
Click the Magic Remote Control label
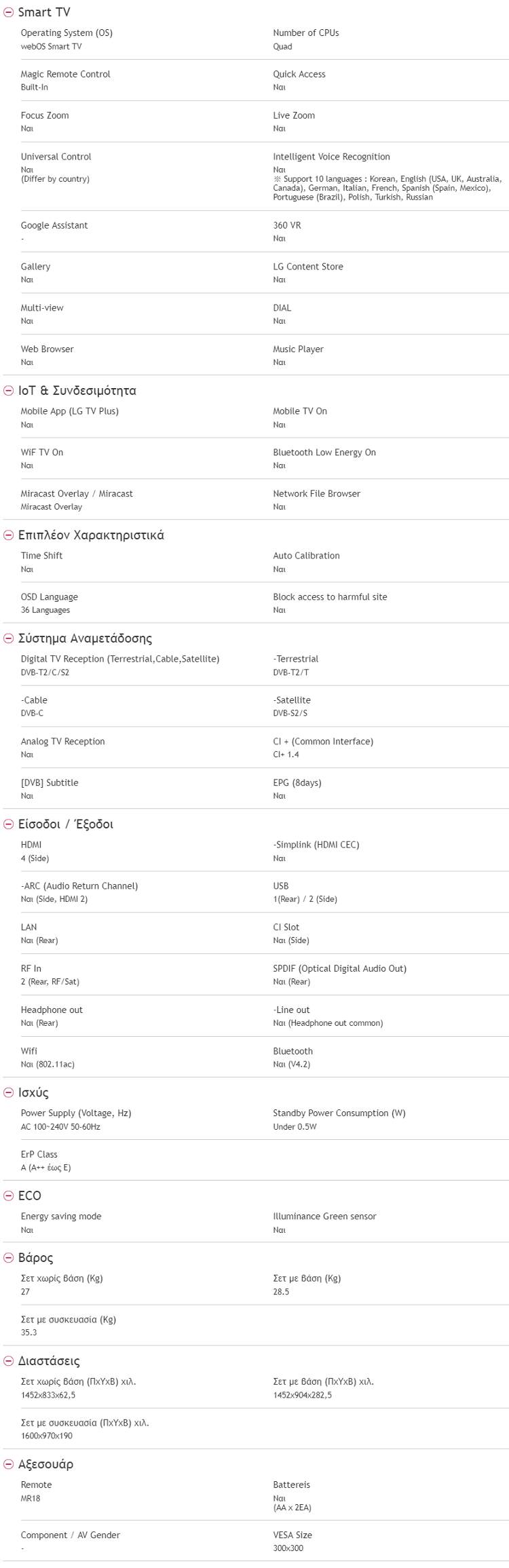click(65, 74)
